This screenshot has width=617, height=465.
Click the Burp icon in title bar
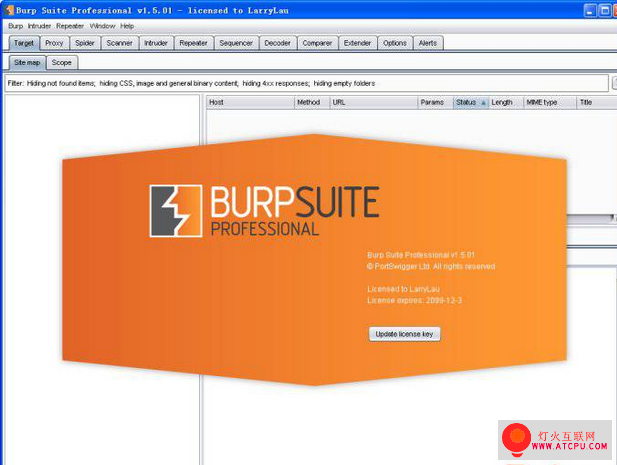(x=9, y=10)
